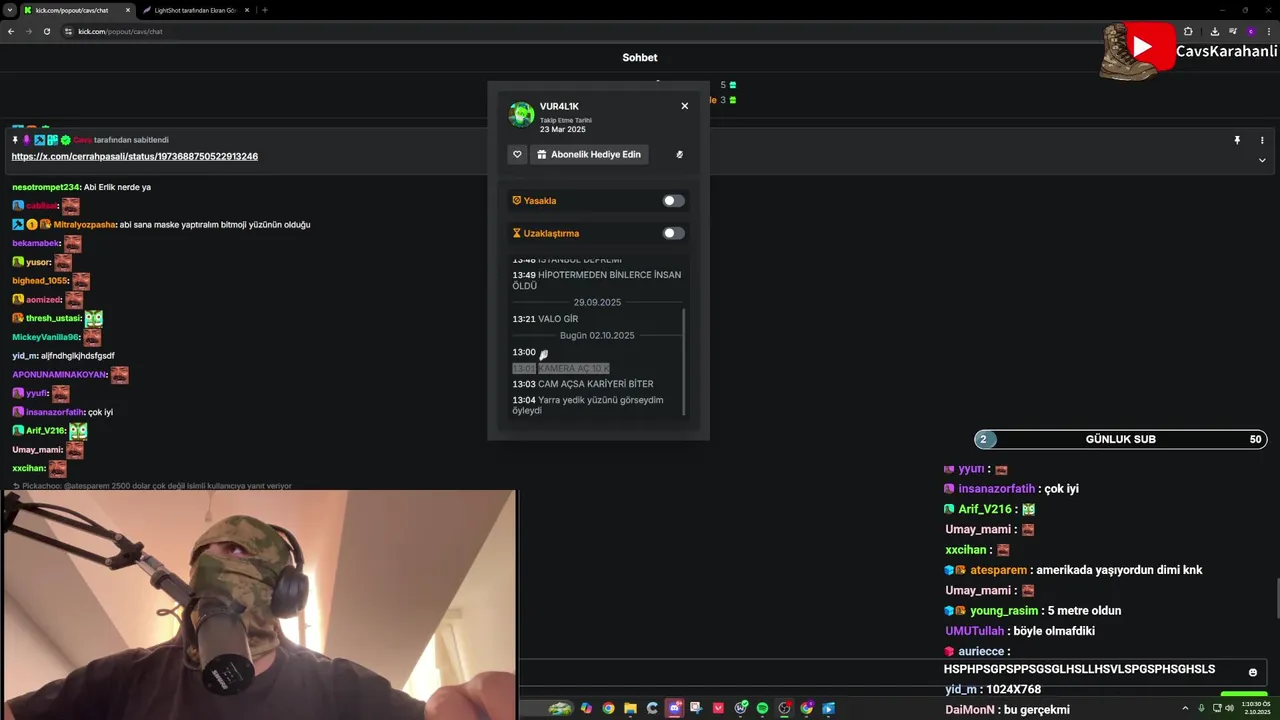The width and height of the screenshot is (1280, 720).
Task: Toggle the Yasakla ban switch
Action: (x=674, y=201)
